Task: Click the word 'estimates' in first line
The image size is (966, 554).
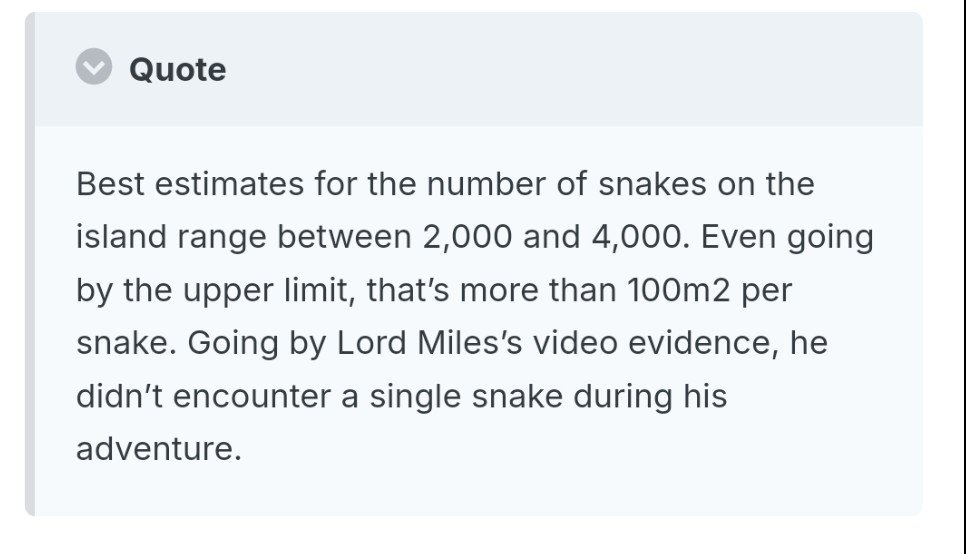Action: (x=229, y=184)
